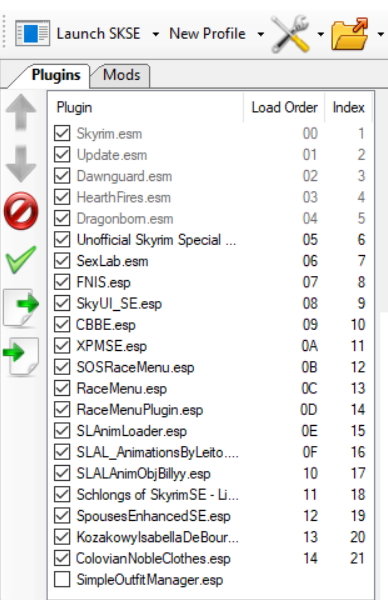Expand the folder icon dropdown arrow
Image resolution: width=388 pixels, height=600 pixels.
[x=380, y=34]
